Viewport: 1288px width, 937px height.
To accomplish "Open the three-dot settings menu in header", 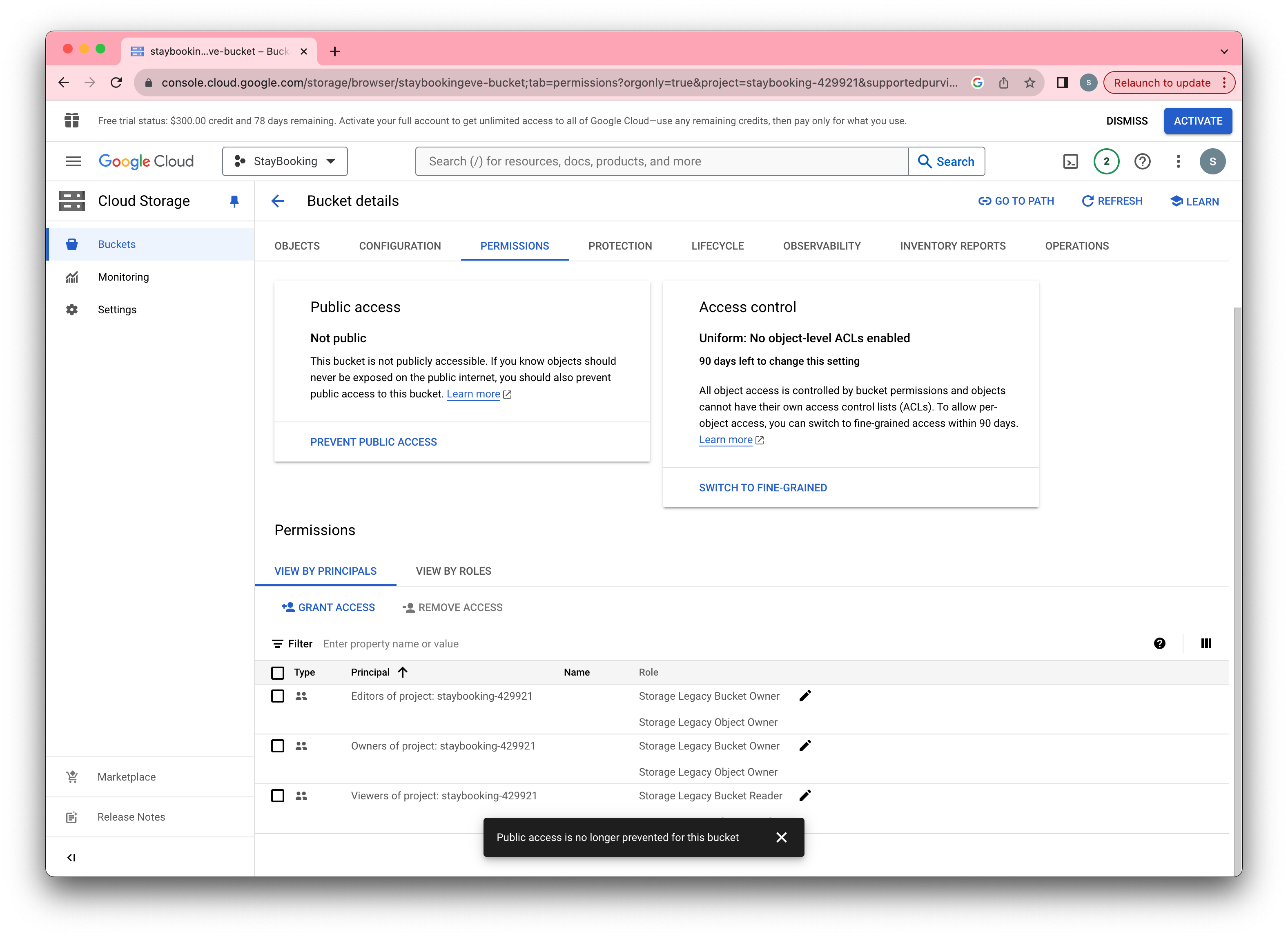I will (x=1178, y=161).
